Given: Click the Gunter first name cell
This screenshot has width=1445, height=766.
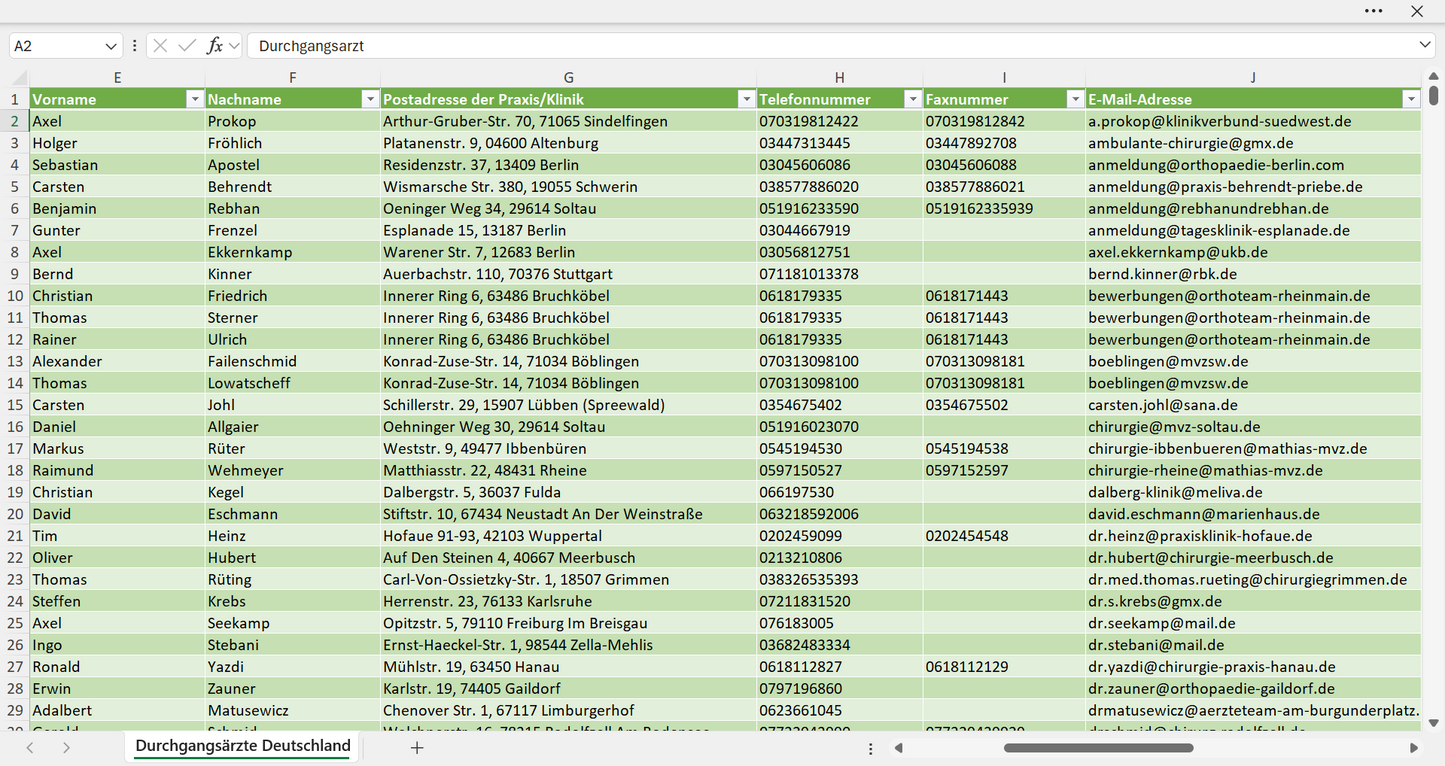Looking at the screenshot, I should [x=117, y=230].
